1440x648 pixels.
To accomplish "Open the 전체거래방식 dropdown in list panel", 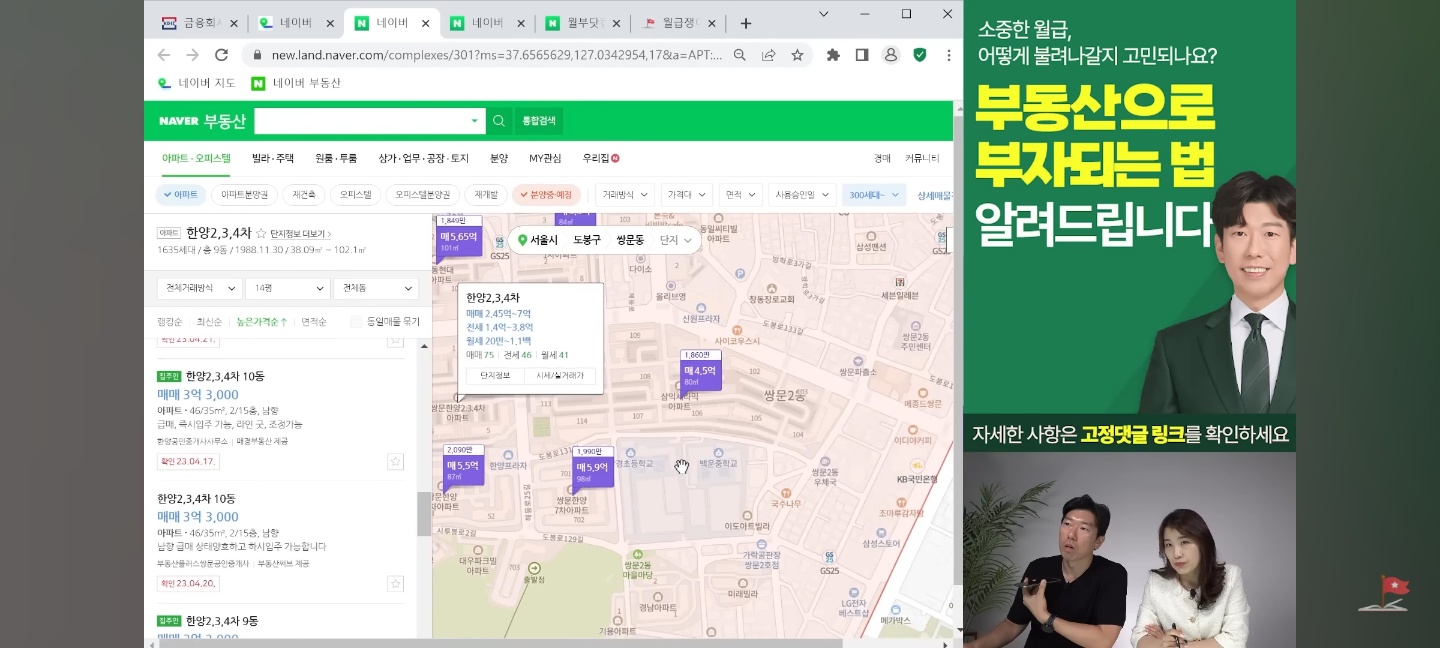I will tap(199, 288).
